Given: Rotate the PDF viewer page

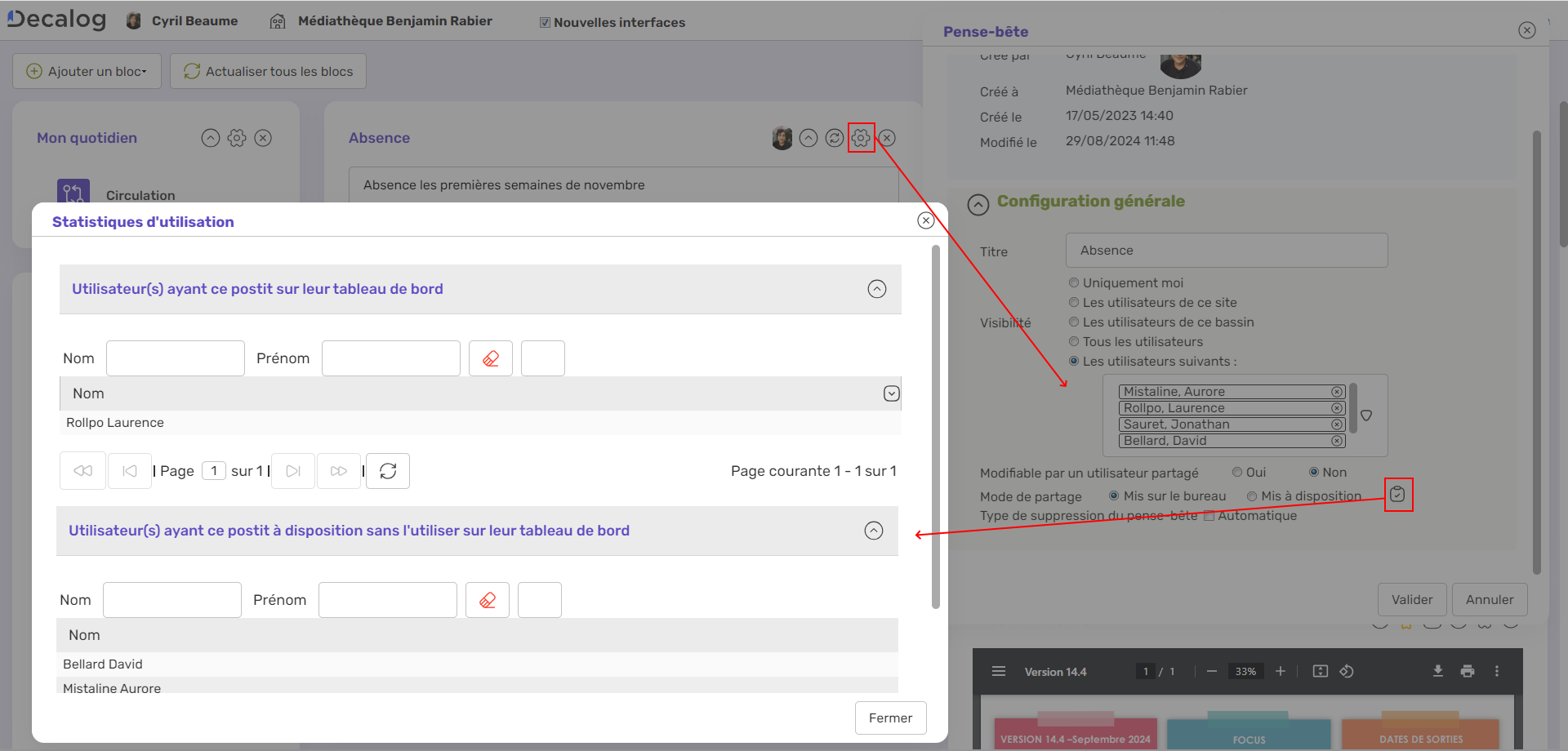Looking at the screenshot, I should coord(1347,671).
